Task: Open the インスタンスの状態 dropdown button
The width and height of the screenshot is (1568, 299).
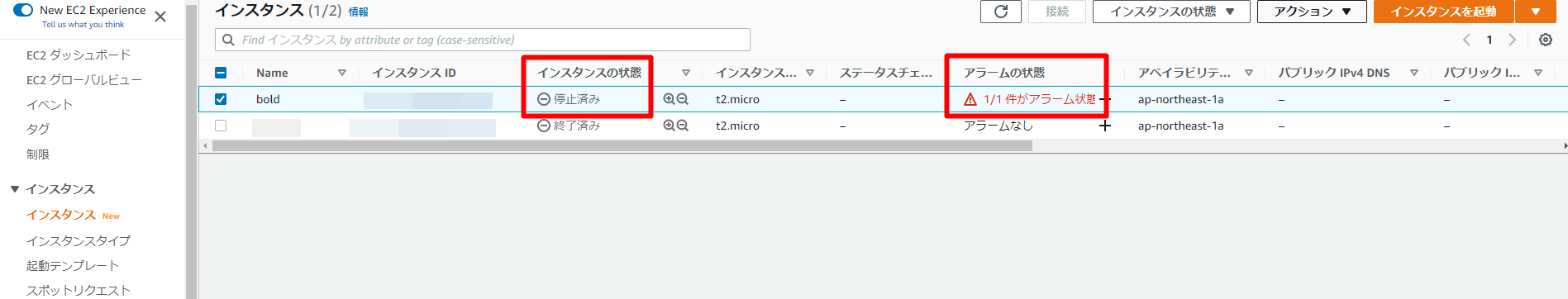Action: tap(1171, 12)
